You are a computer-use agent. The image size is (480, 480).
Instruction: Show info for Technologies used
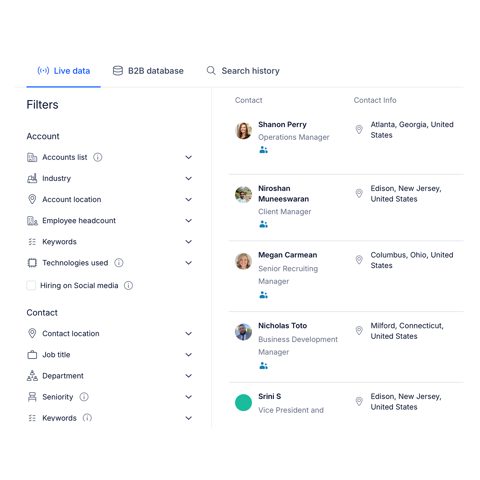pos(119,263)
